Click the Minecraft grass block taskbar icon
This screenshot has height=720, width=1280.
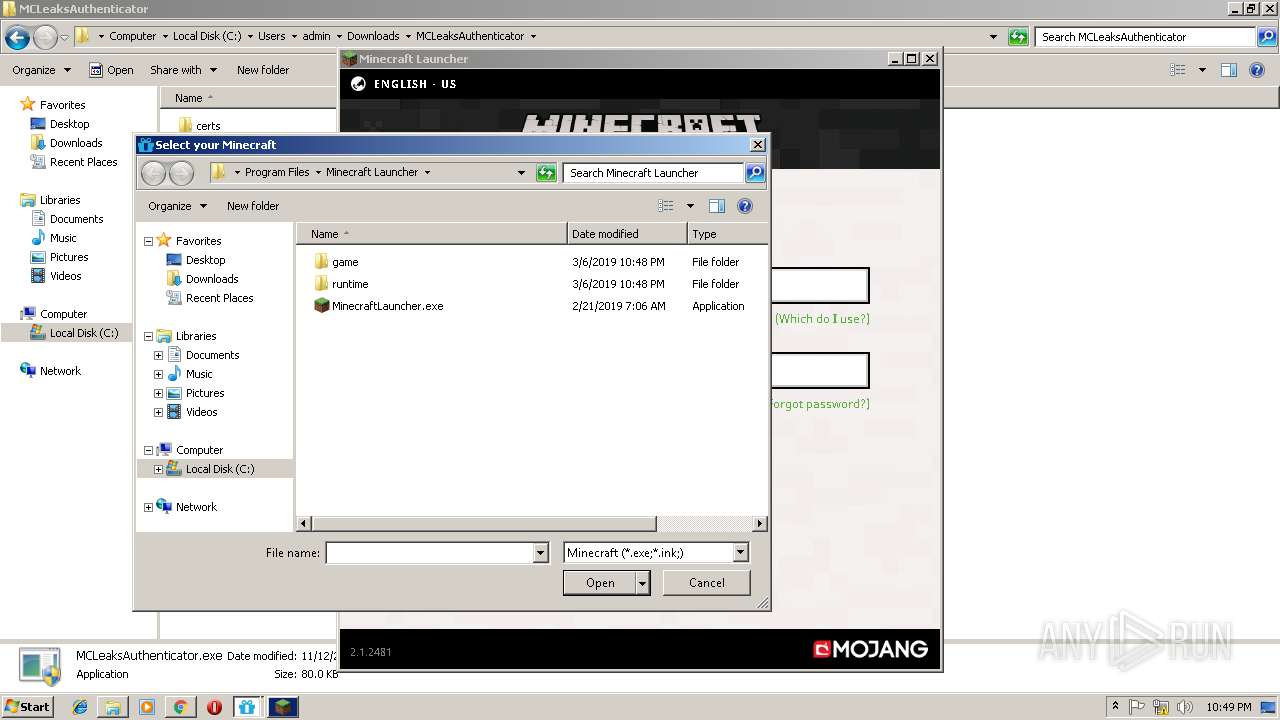click(284, 707)
